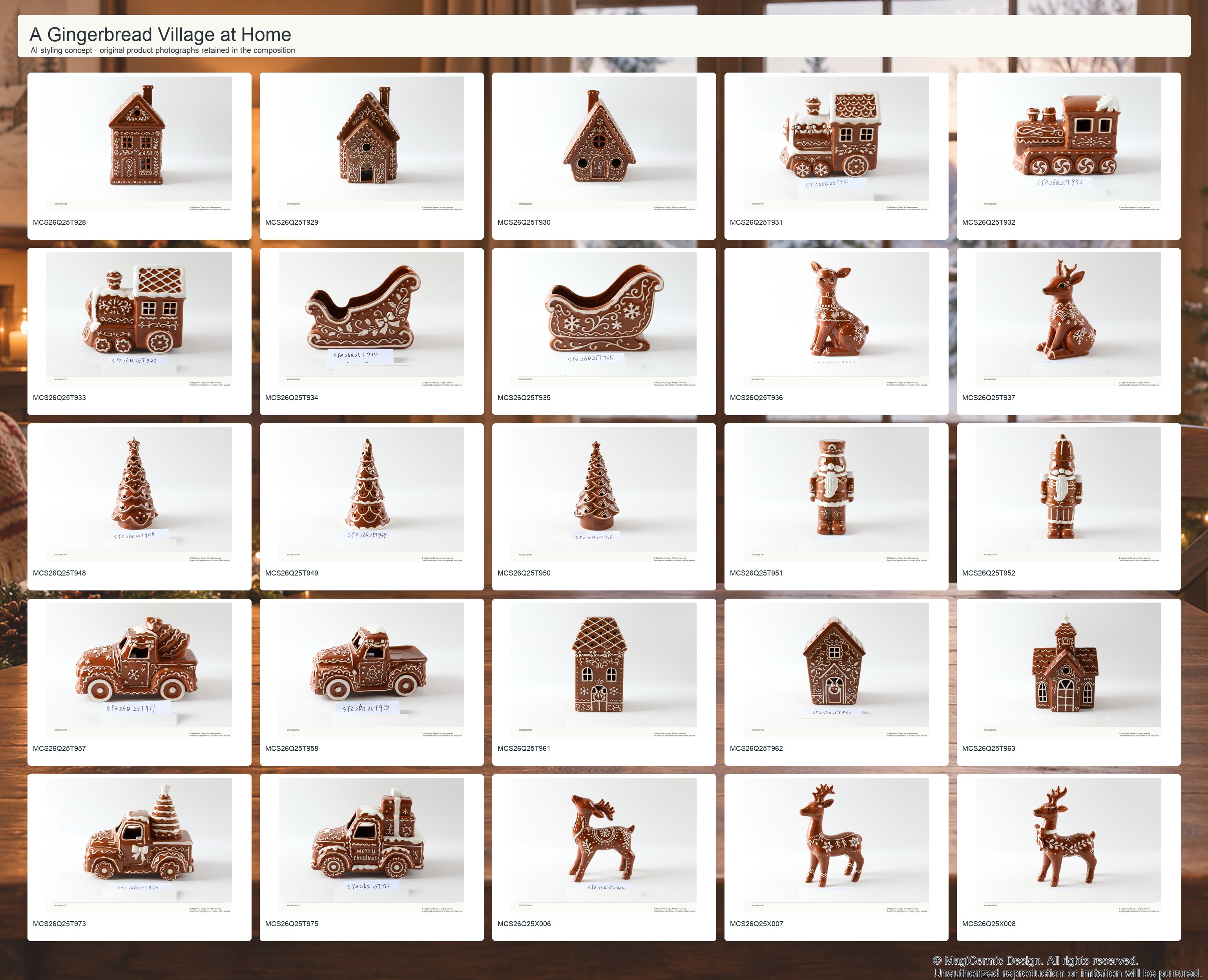Open the MCS26Q25T957 truck with tree photo
1208x980 pixels.
139,670
